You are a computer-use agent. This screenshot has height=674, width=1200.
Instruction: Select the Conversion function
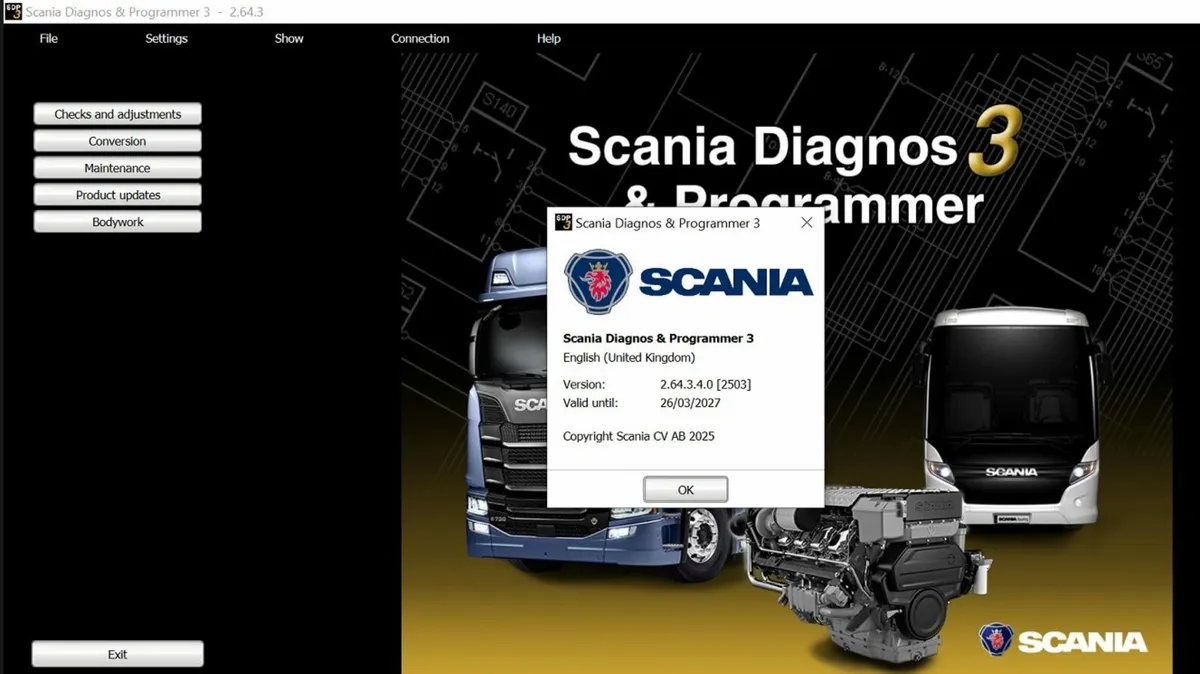(117, 140)
